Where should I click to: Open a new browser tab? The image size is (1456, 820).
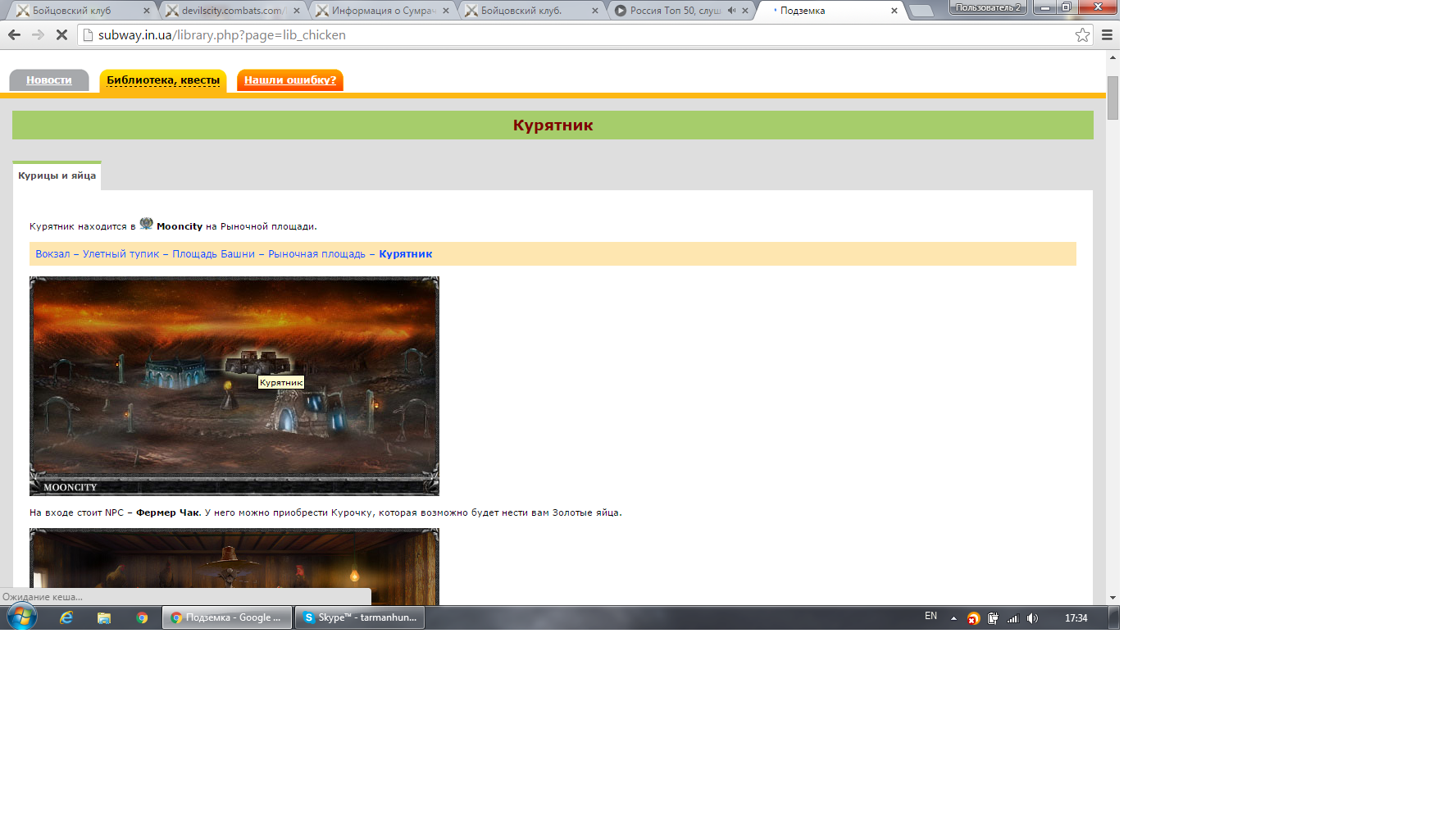[x=921, y=11]
